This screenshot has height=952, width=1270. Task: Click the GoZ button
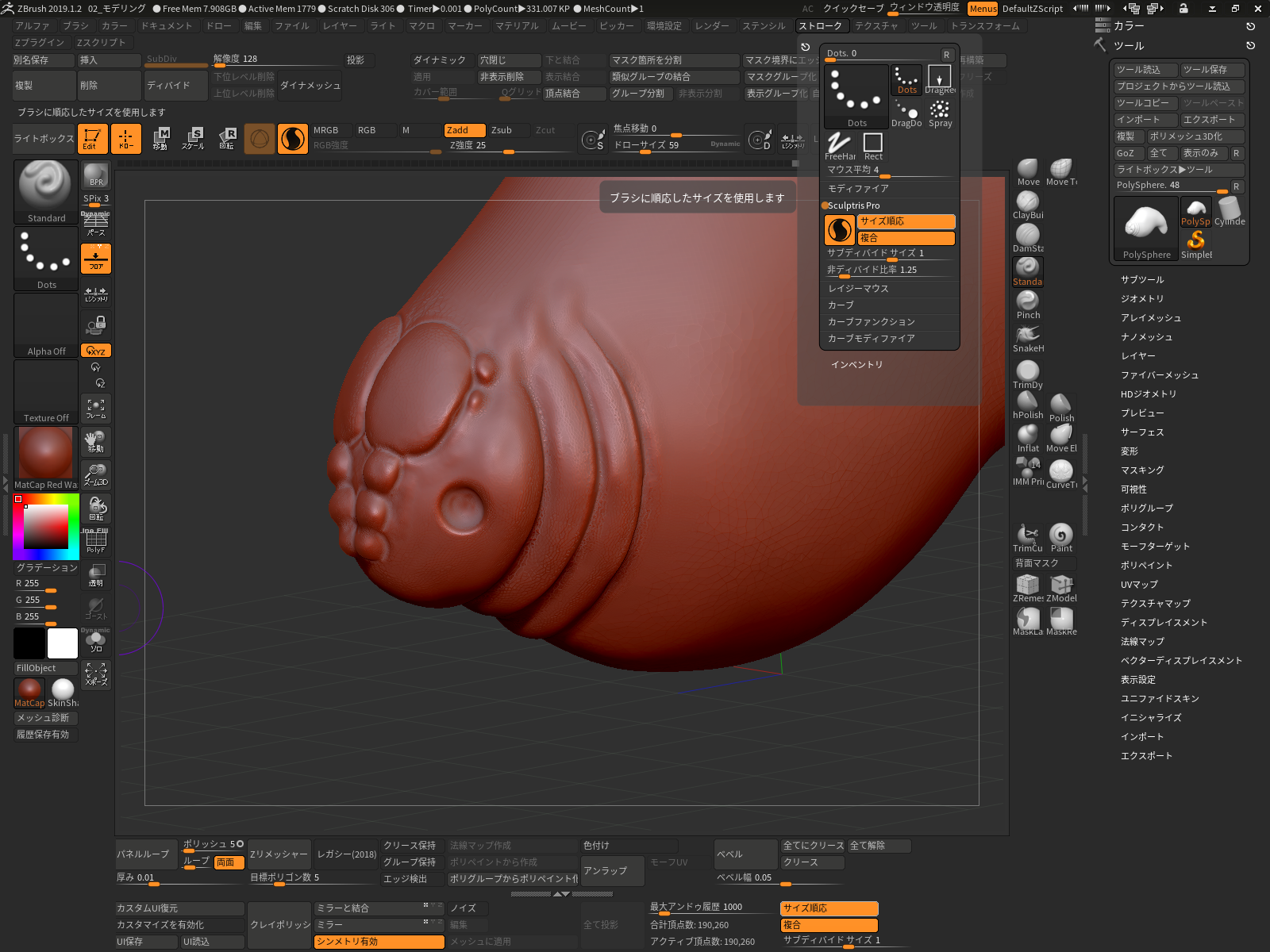coord(1129,153)
